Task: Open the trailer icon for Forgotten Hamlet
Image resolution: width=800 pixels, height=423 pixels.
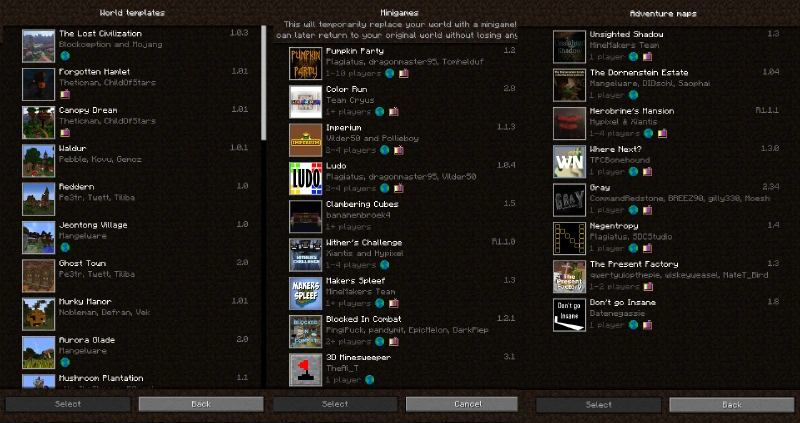Action: [64, 94]
